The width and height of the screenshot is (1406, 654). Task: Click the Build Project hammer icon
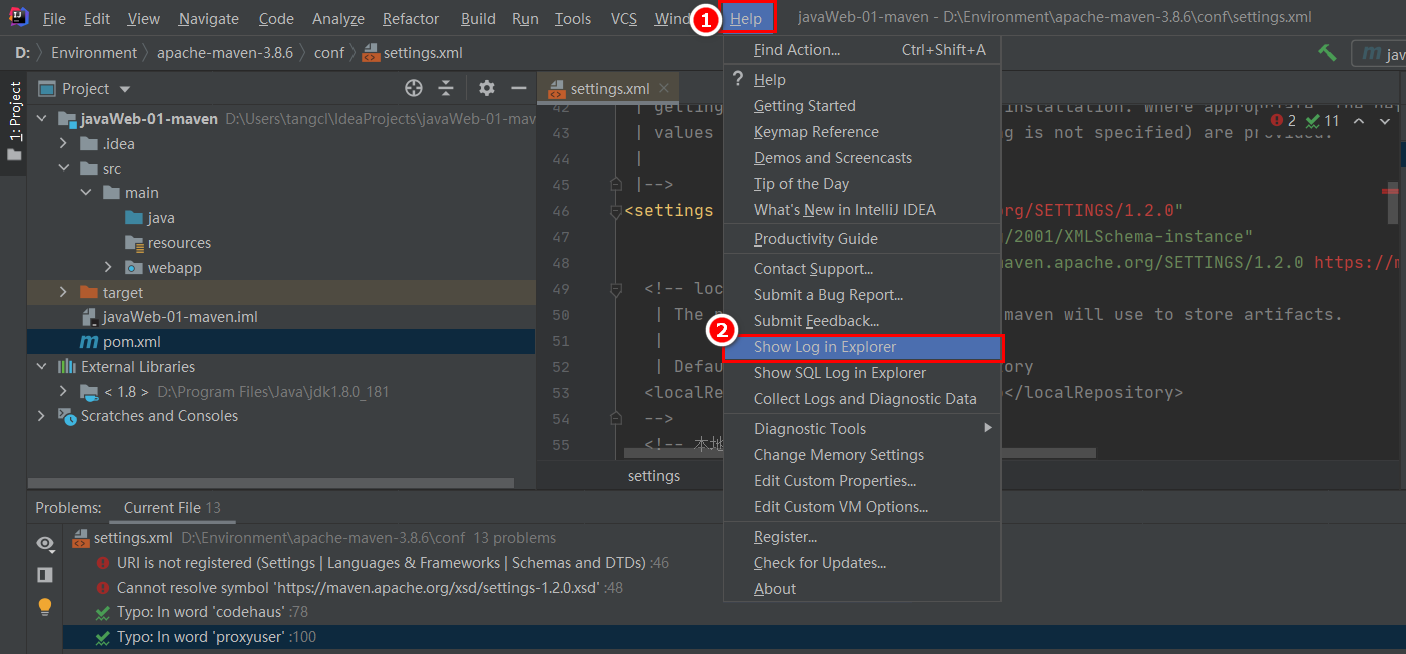tap(1327, 53)
